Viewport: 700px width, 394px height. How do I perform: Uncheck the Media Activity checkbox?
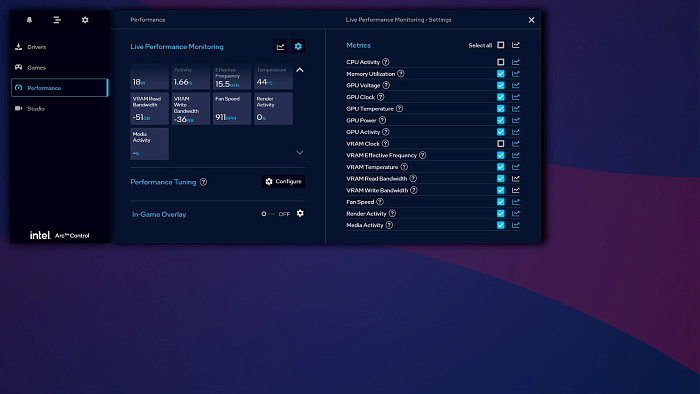500,225
